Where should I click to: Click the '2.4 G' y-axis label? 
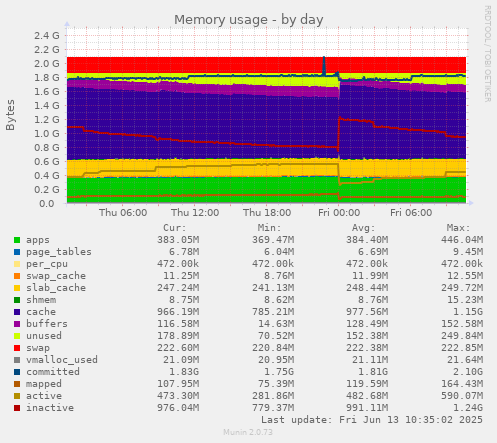47,36
